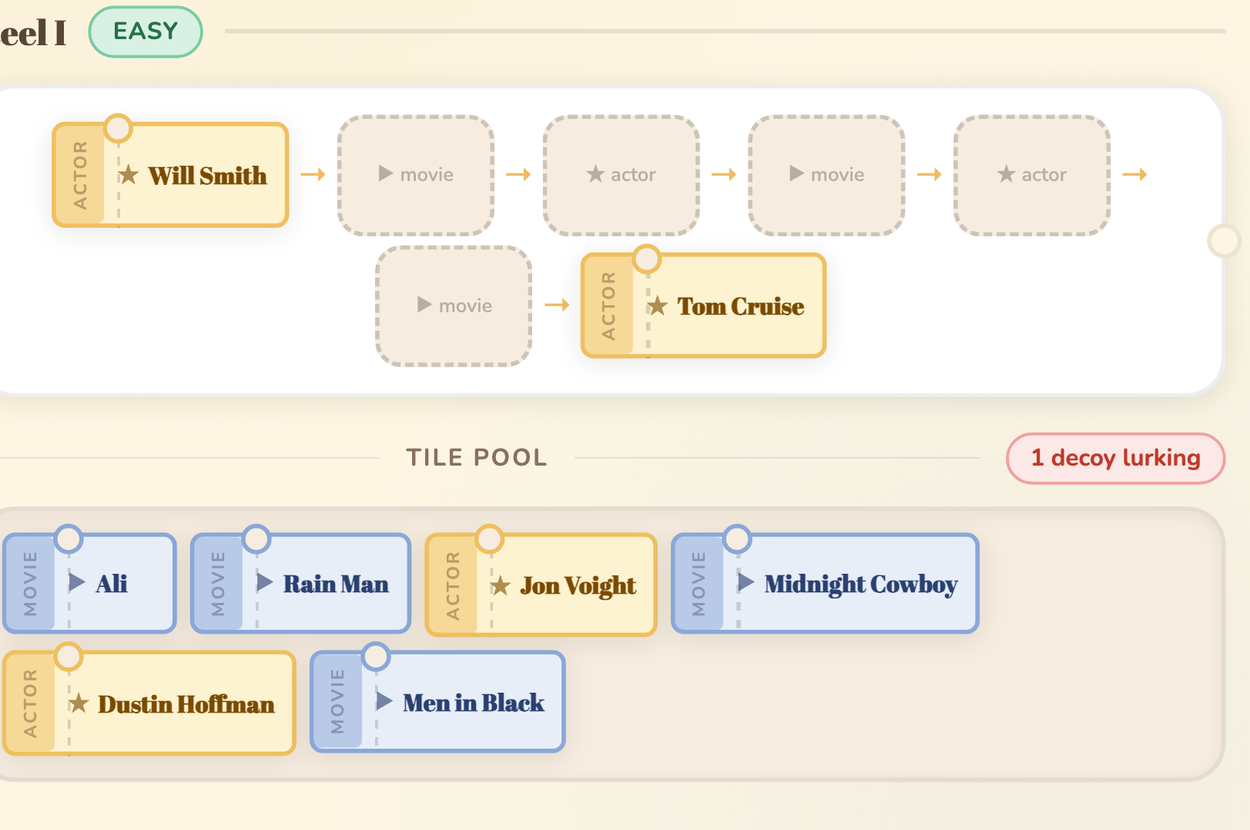
Task: Click the star icon on Will Smith tile
Action: [x=129, y=176]
